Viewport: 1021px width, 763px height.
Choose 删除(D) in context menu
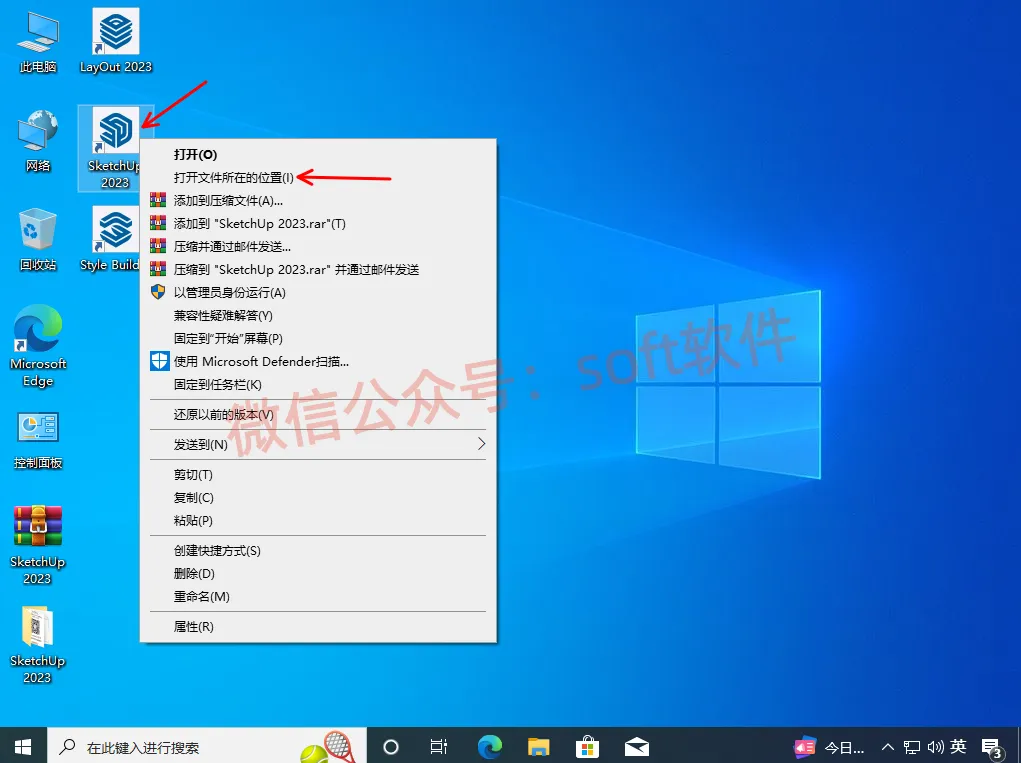[x=318, y=574]
